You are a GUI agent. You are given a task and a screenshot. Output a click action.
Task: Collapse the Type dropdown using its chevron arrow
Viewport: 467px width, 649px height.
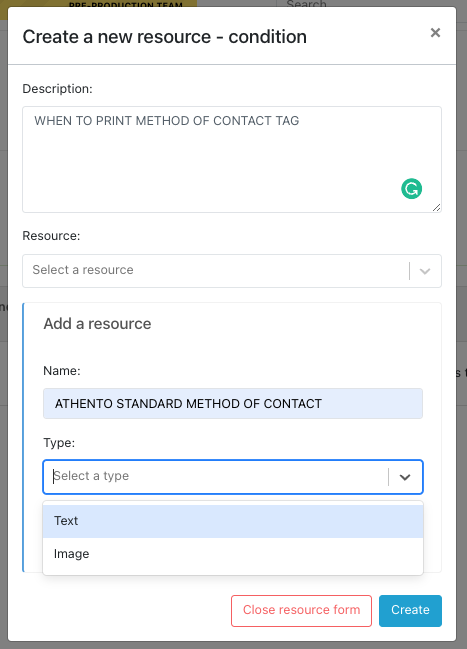405,477
